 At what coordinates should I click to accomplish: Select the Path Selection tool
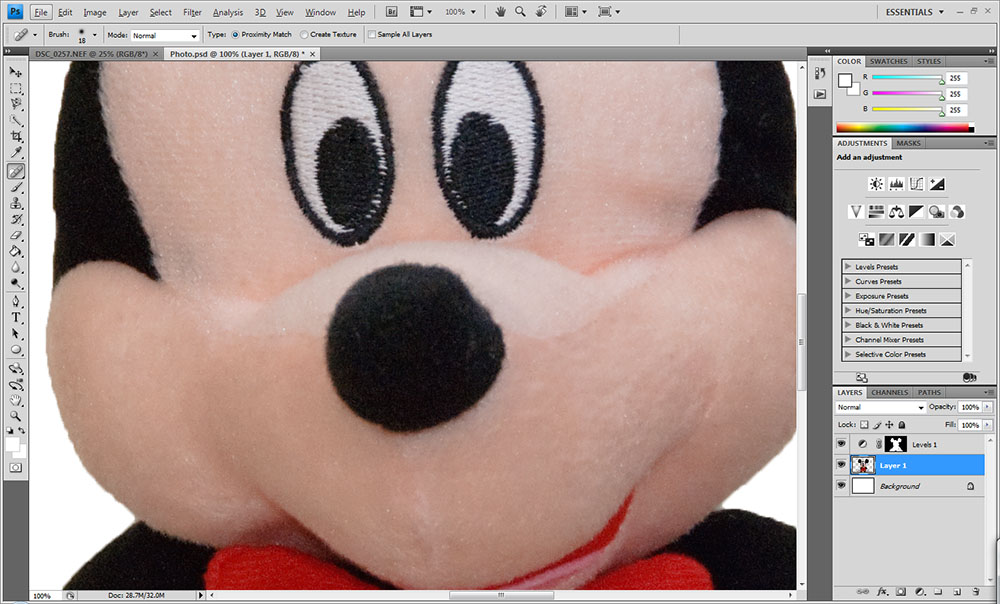tap(16, 334)
